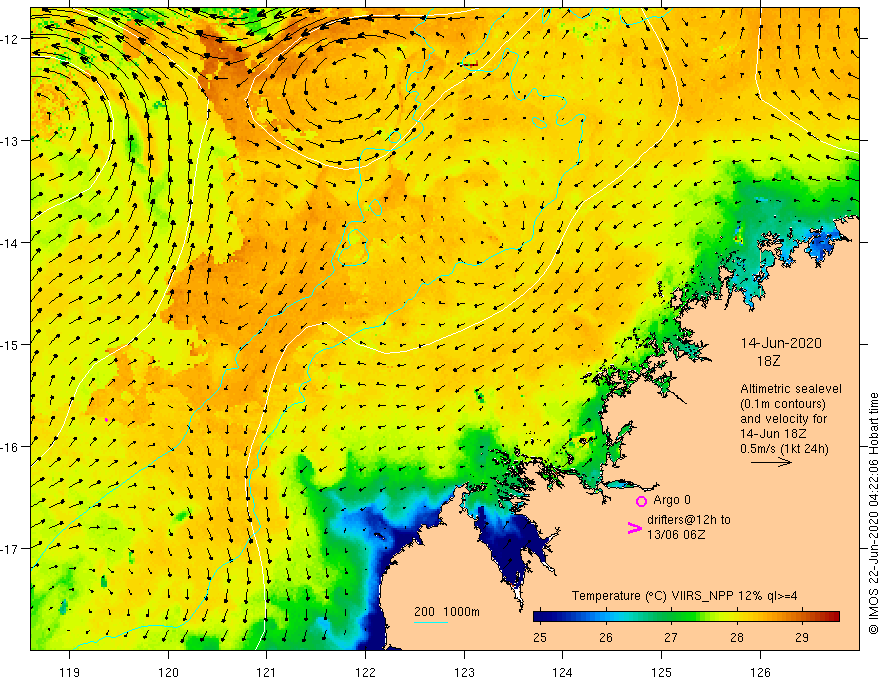Click the '14-Jun-2020' date label
880x680 pixels.
(781, 343)
